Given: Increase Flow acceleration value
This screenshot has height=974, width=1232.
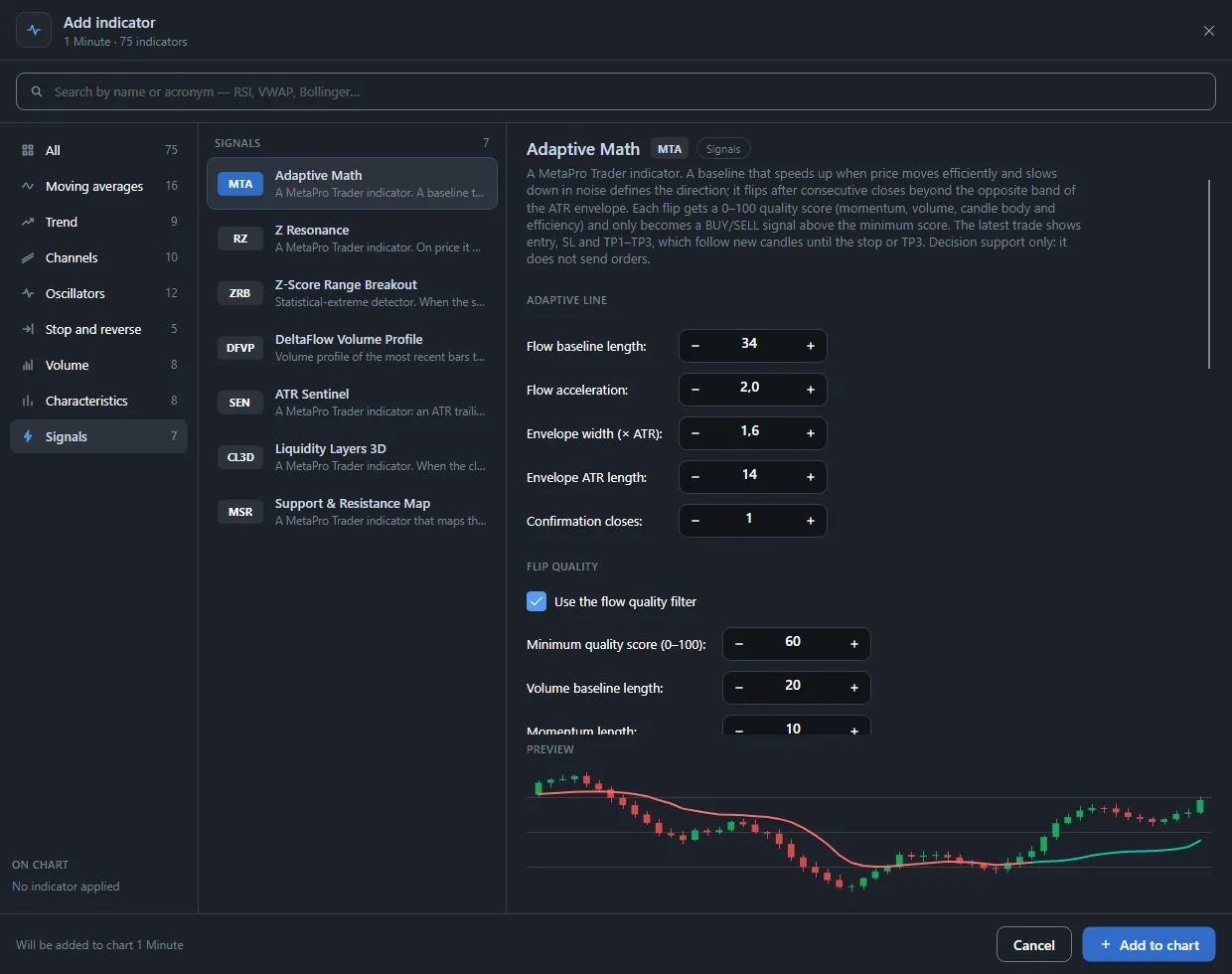Looking at the screenshot, I should pos(811,390).
